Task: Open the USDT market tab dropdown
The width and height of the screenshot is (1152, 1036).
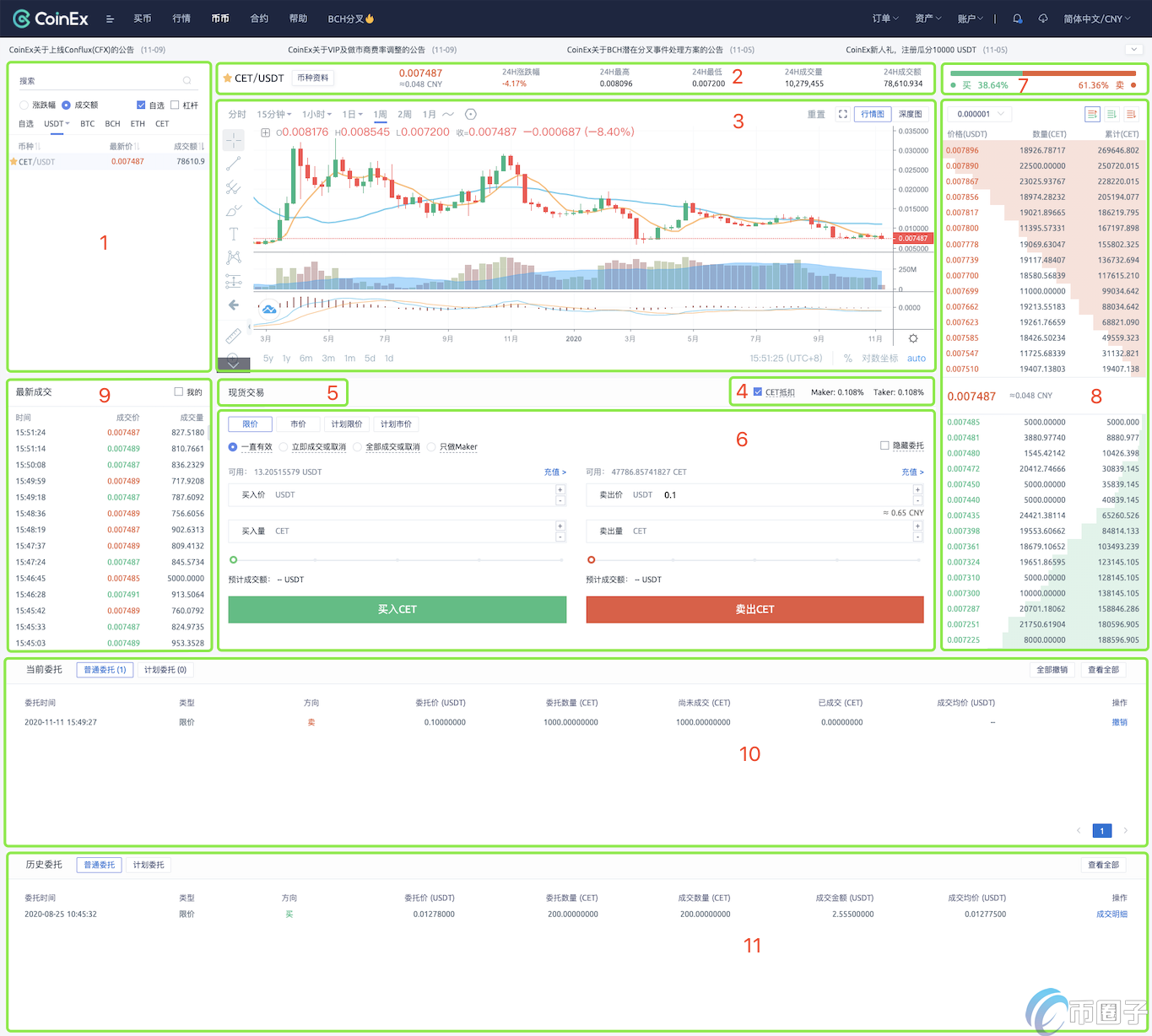Action: click(x=57, y=124)
